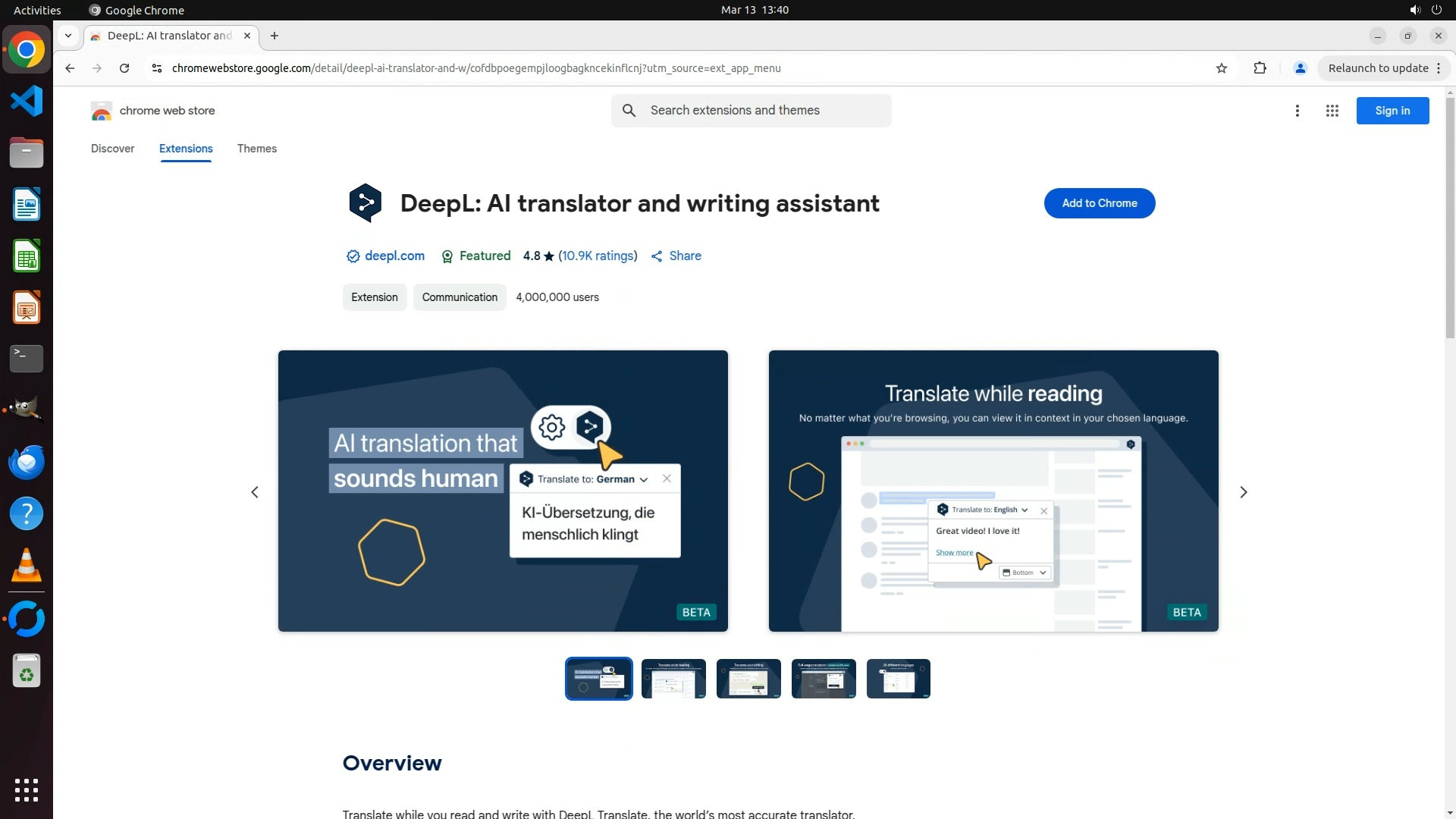1456x819 pixels.
Task: Switch to the Discover tab
Action: pyautogui.click(x=112, y=149)
